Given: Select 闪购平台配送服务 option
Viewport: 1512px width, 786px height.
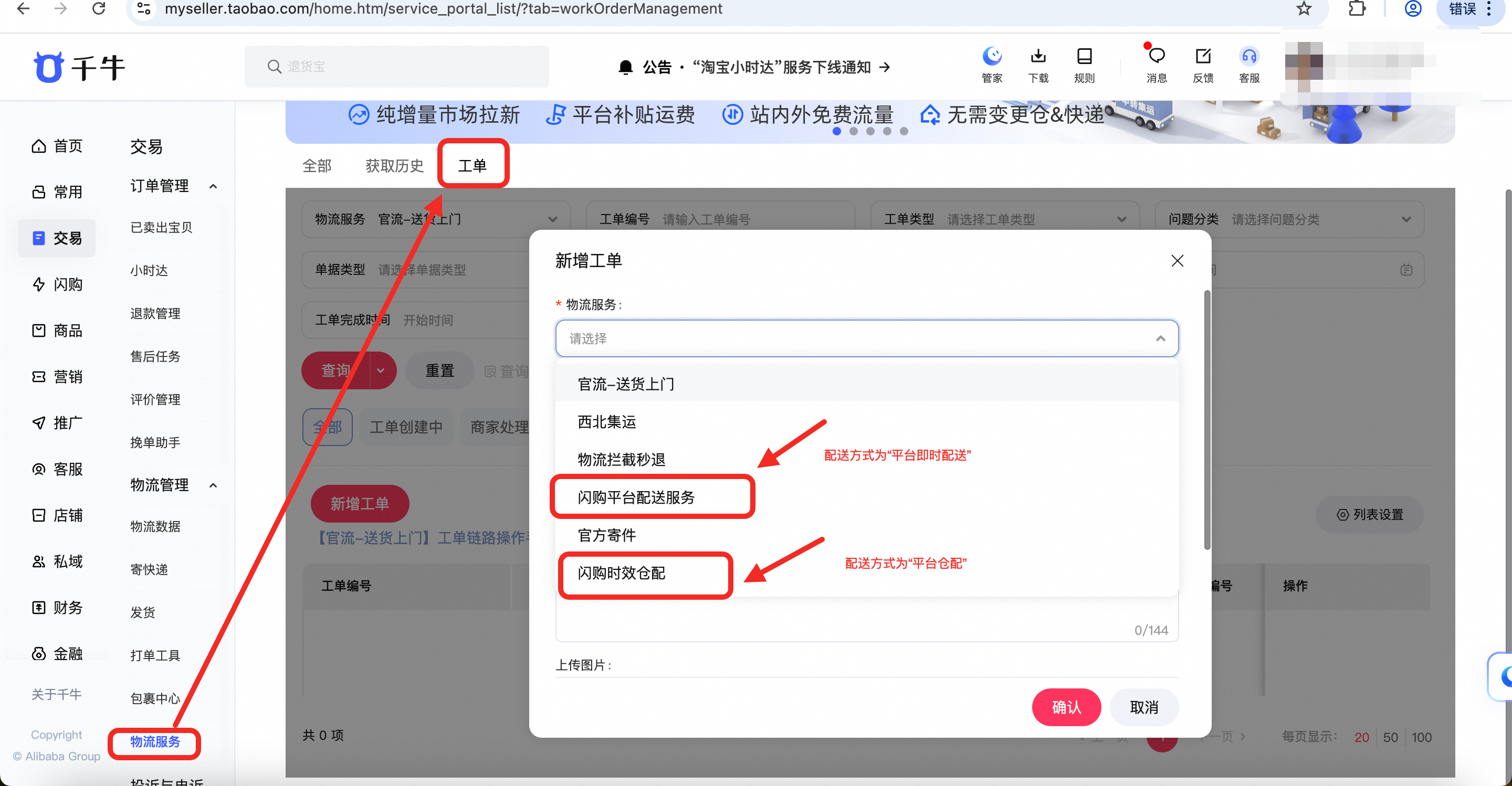Looking at the screenshot, I should (x=866, y=497).
